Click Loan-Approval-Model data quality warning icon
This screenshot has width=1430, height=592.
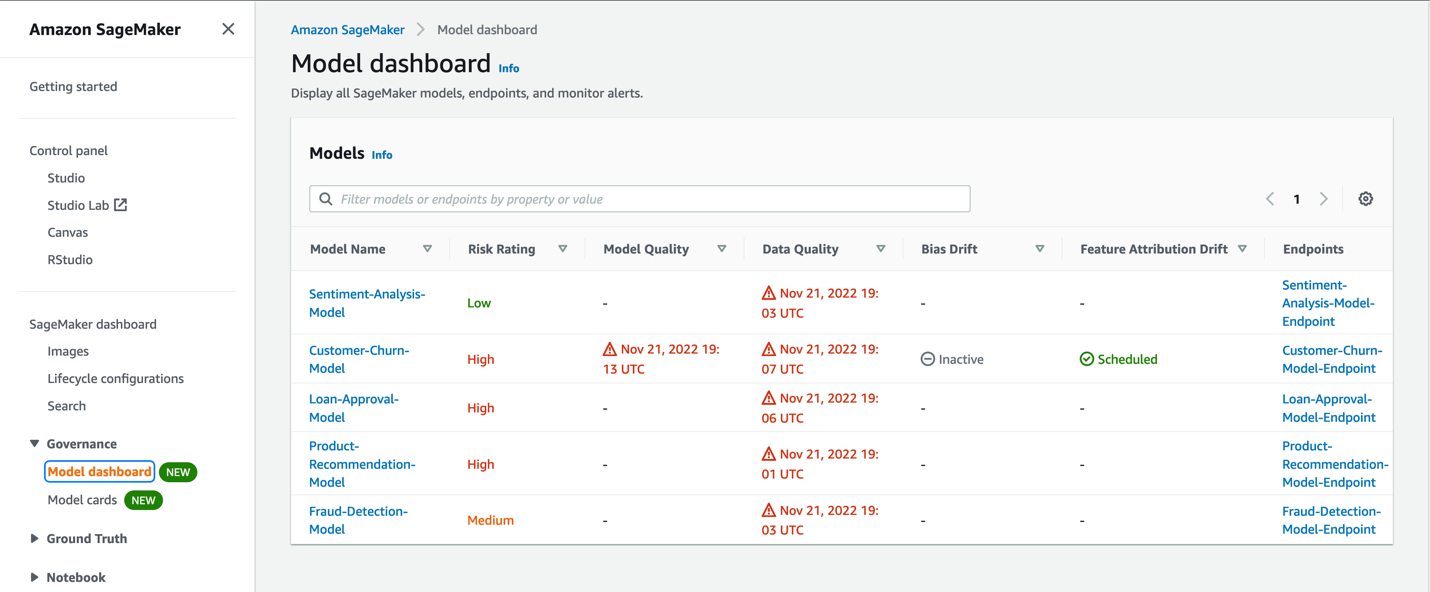pyautogui.click(x=769, y=398)
